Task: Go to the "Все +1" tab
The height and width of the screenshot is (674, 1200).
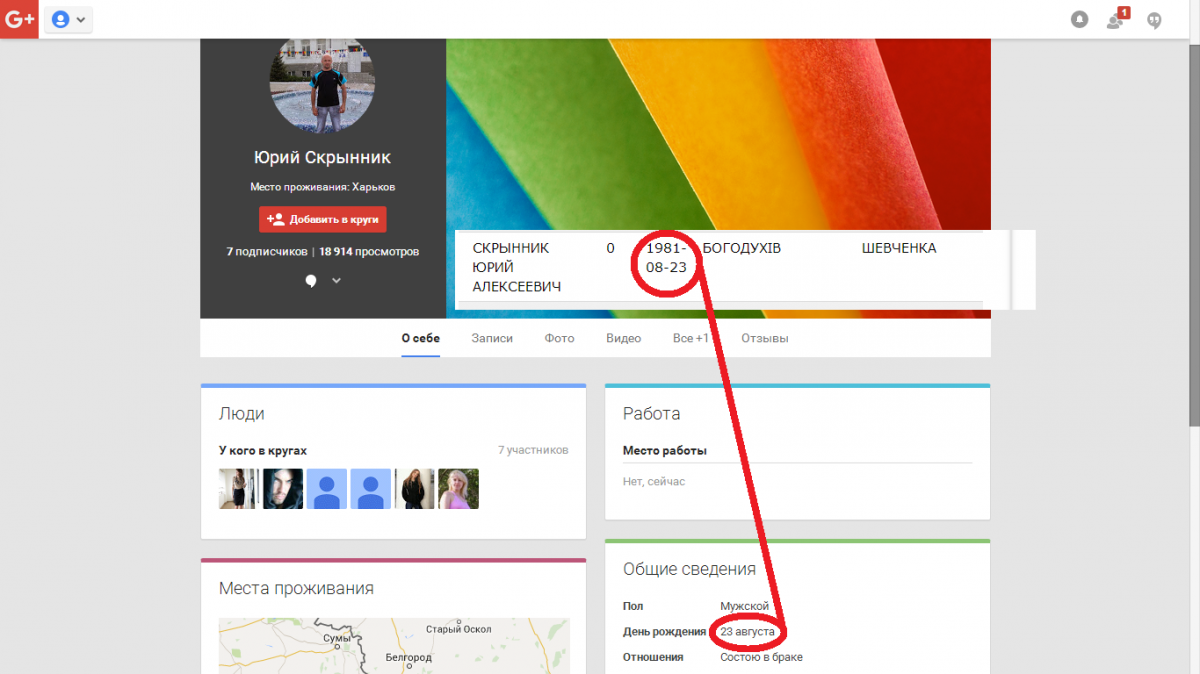Action: (690, 338)
